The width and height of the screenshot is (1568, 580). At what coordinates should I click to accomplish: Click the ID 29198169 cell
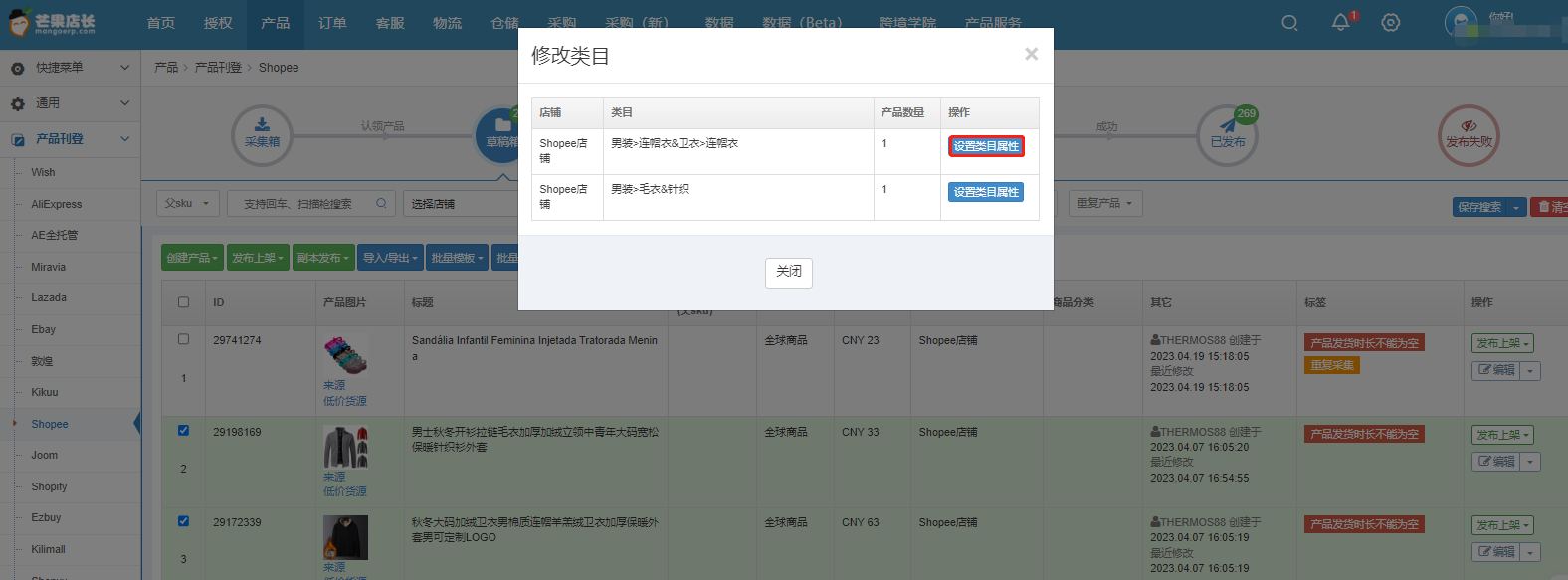pyautogui.click(x=237, y=432)
